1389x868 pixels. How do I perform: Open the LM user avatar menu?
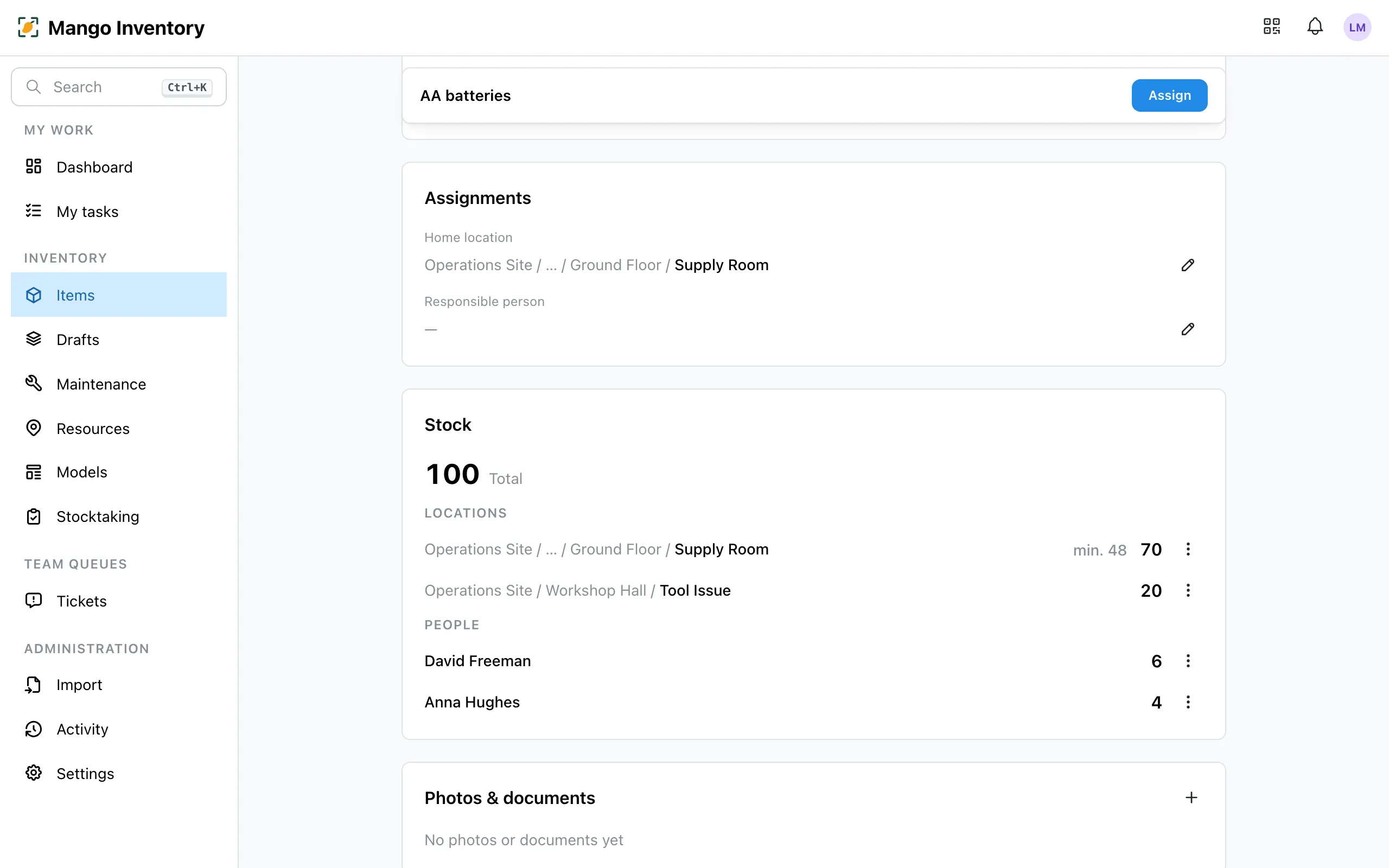[x=1357, y=28]
